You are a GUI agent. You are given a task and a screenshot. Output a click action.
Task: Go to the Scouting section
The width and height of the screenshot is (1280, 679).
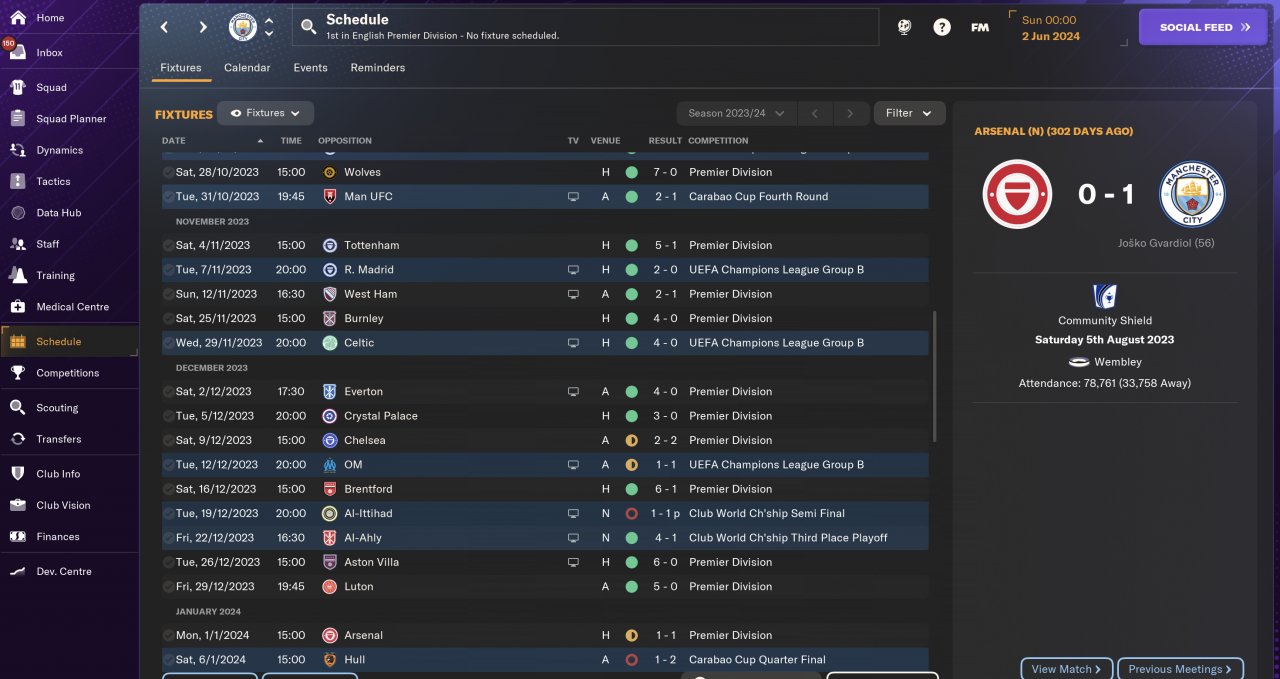pyautogui.click(x=57, y=408)
